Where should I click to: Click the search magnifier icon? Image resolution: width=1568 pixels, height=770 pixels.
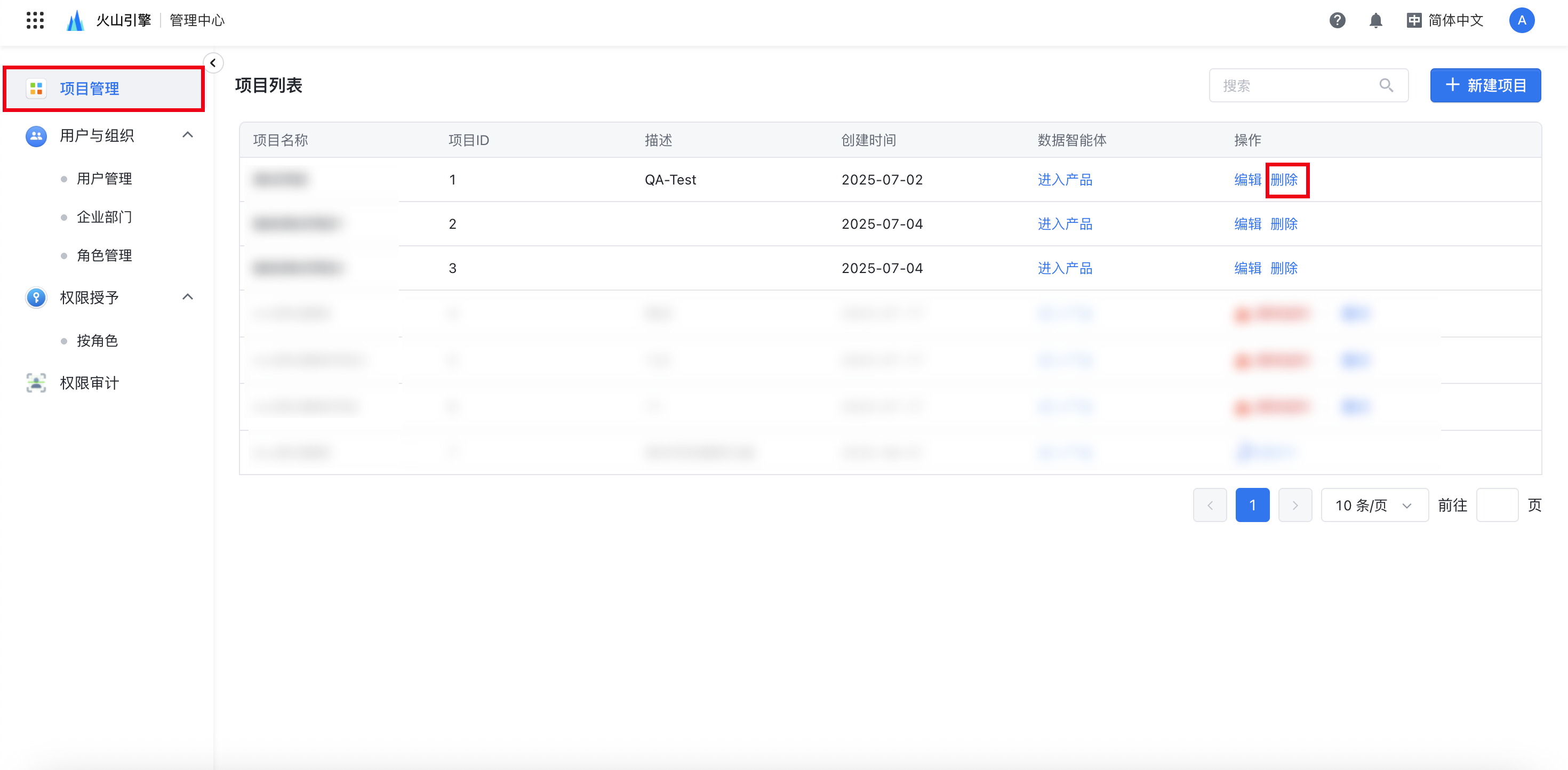pos(1386,85)
